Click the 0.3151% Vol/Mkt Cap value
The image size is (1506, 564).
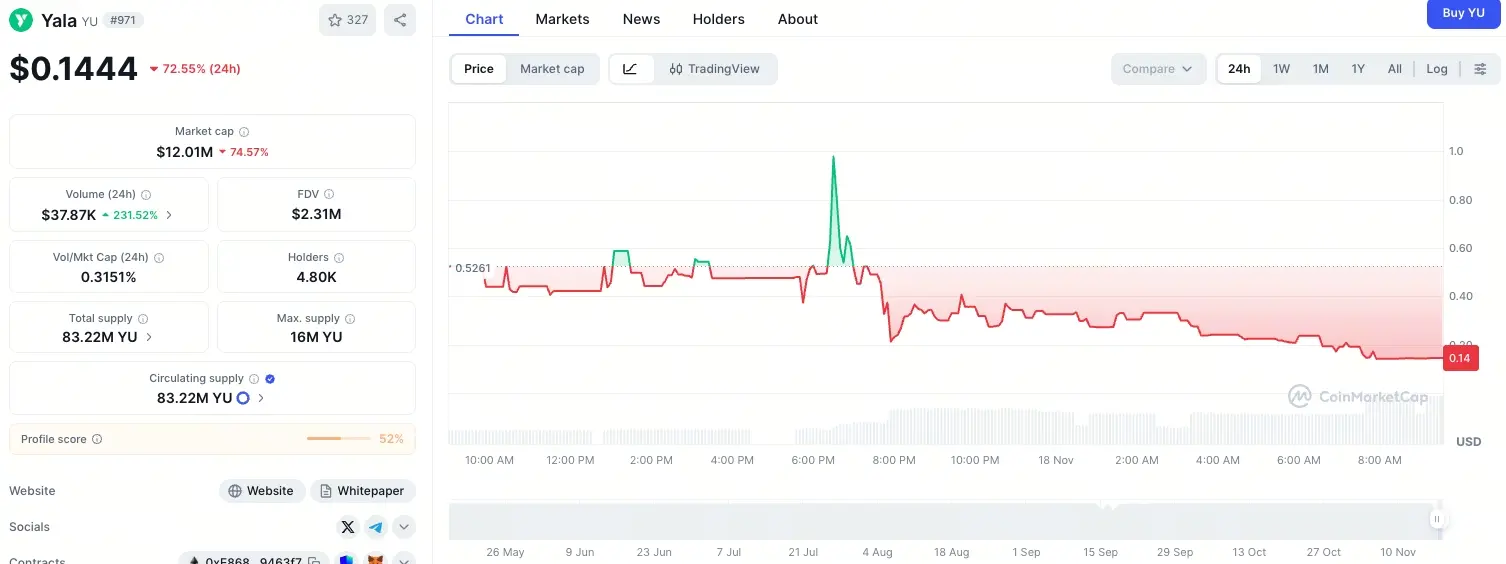click(x=109, y=277)
